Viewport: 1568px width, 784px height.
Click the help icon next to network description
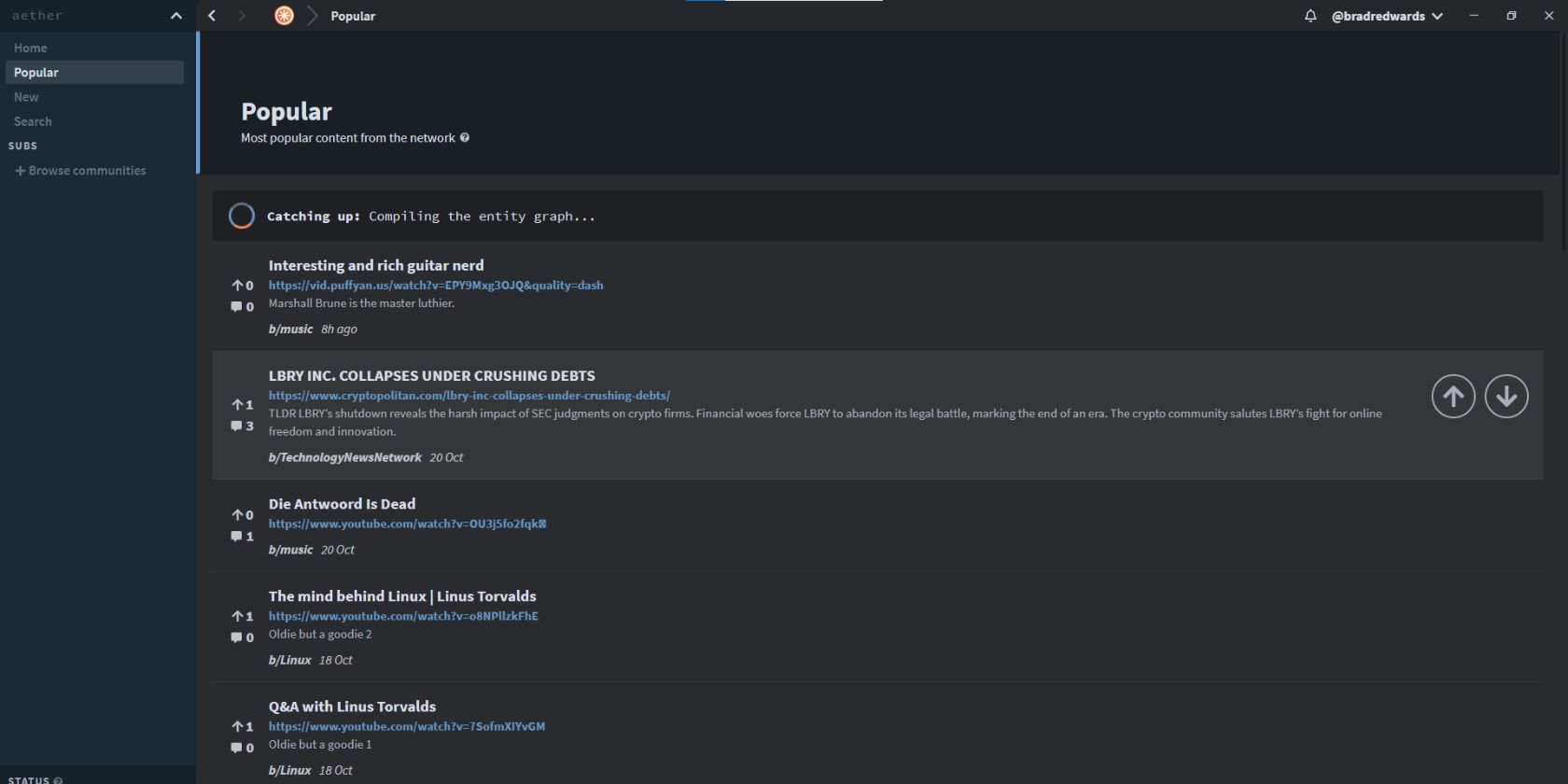[x=465, y=137]
